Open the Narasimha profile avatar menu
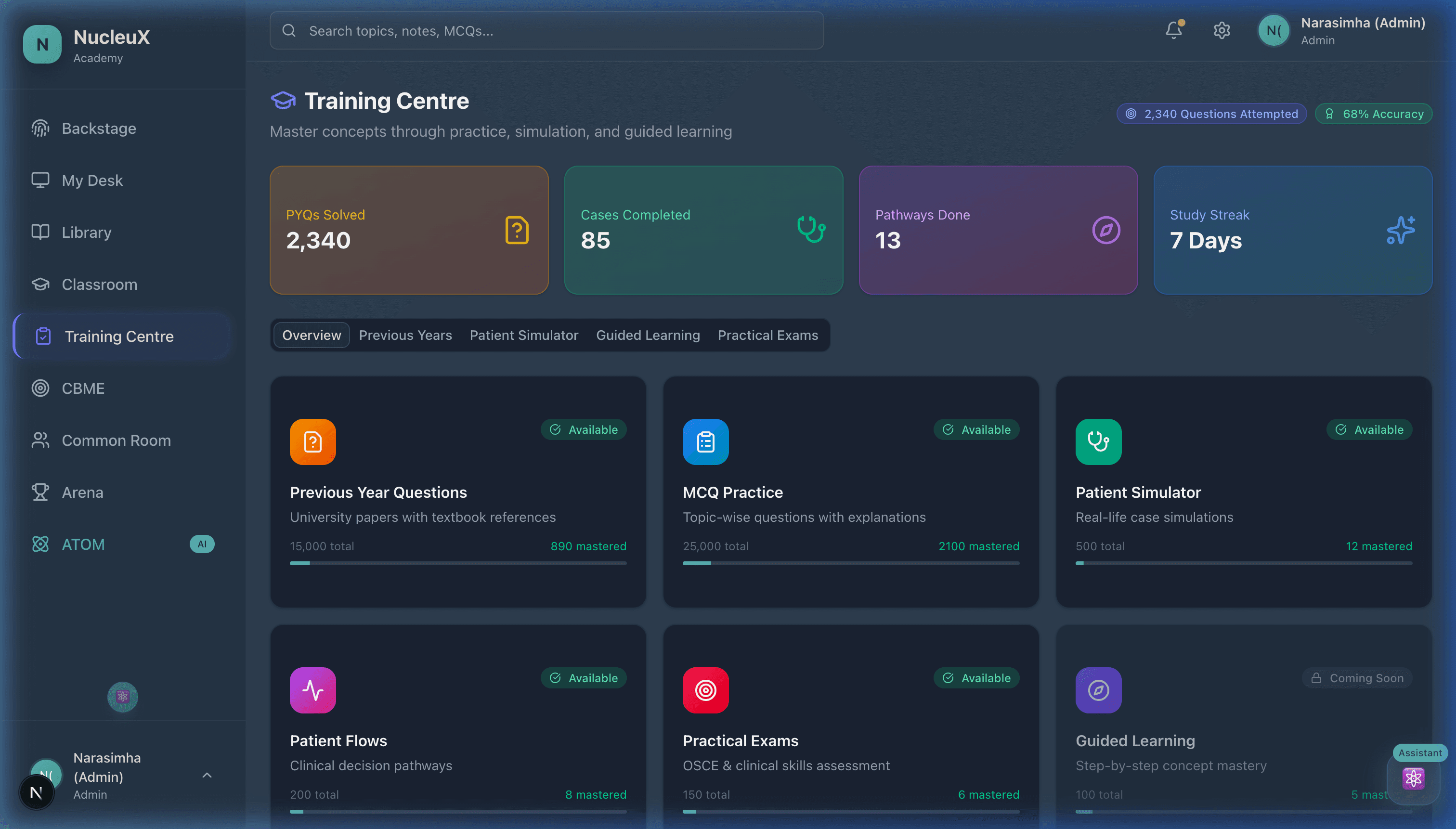The image size is (1456, 829). point(1274,30)
